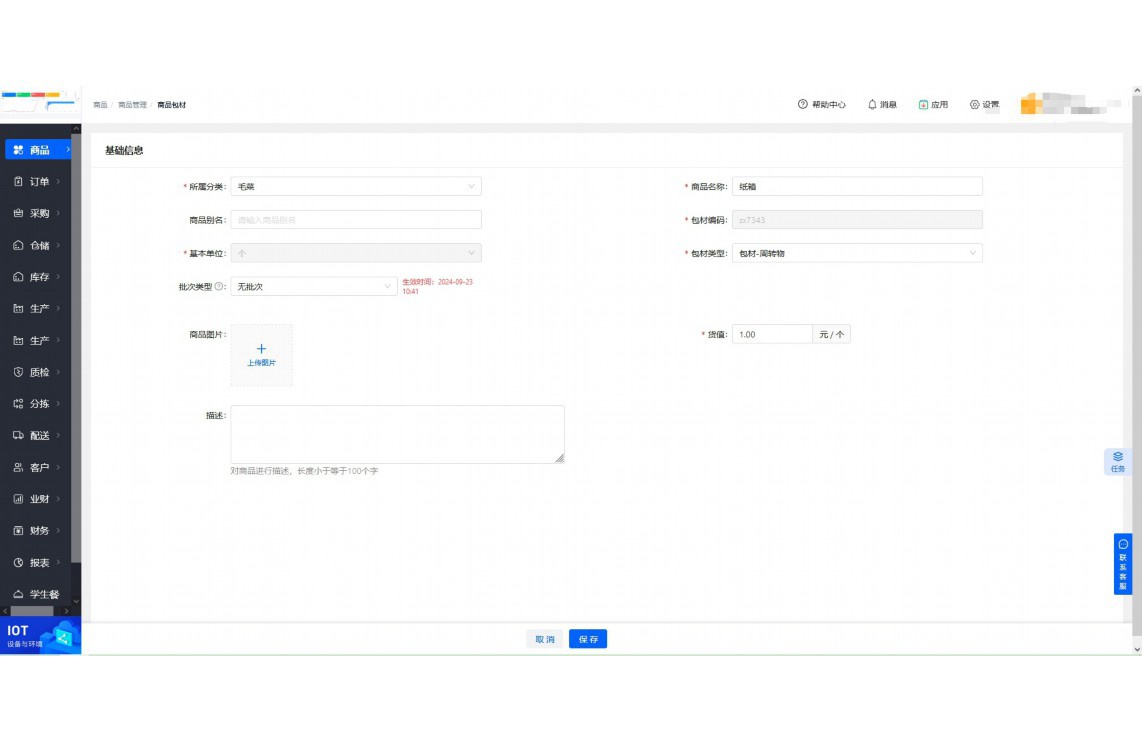Screen dimensions: 1142x742
Task: Open the 帮助中心 help center icon
Action: 802,105
